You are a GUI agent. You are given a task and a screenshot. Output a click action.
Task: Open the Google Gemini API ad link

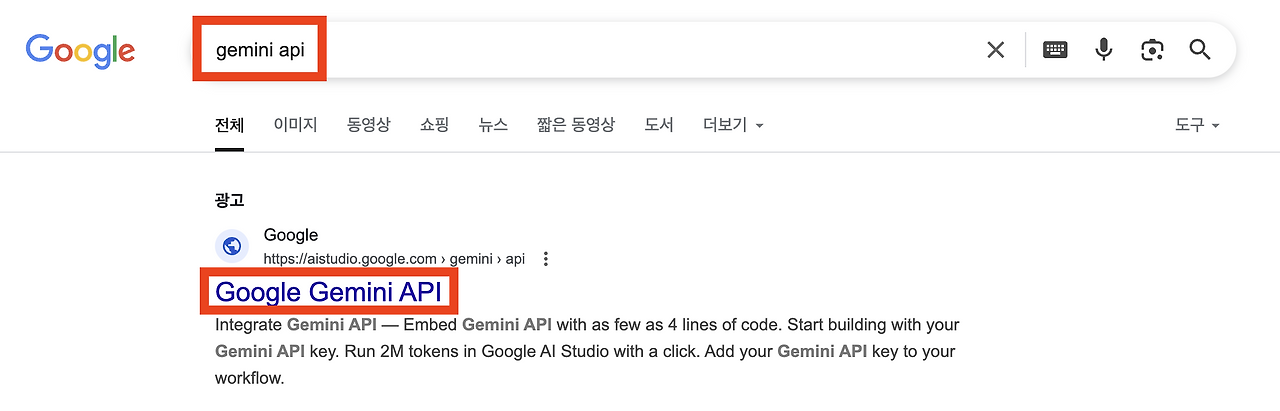coord(329,292)
